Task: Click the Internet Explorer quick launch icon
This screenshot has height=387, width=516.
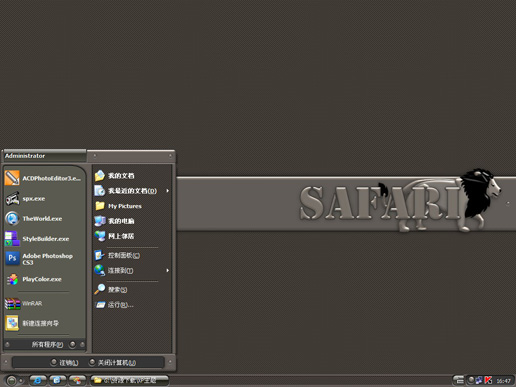Action: [37, 380]
